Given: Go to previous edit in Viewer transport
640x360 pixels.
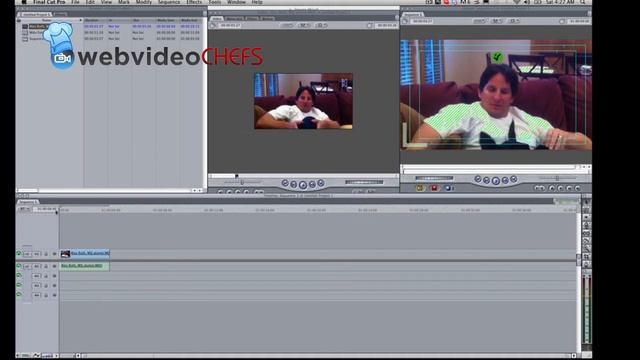Looking at the screenshot, I should point(285,183).
